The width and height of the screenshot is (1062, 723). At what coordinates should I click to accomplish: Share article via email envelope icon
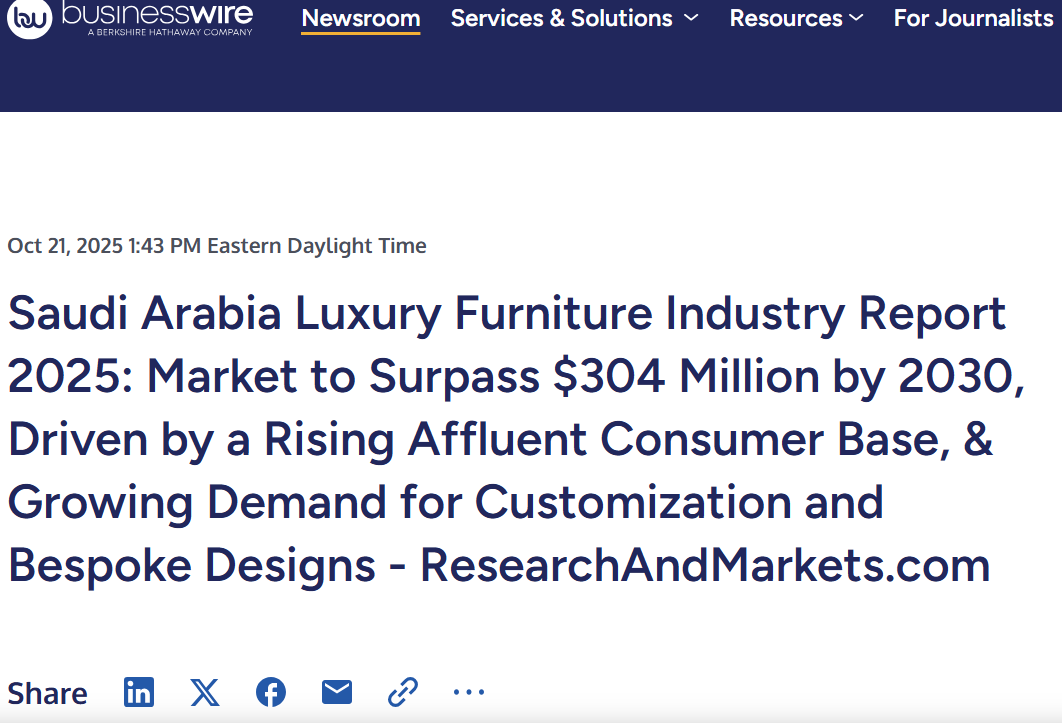tap(337, 692)
